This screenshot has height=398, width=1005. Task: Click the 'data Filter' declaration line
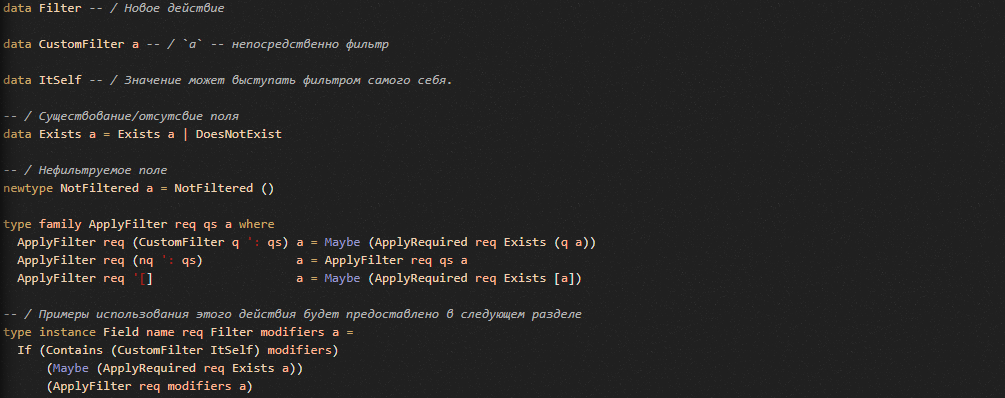tap(113, 9)
